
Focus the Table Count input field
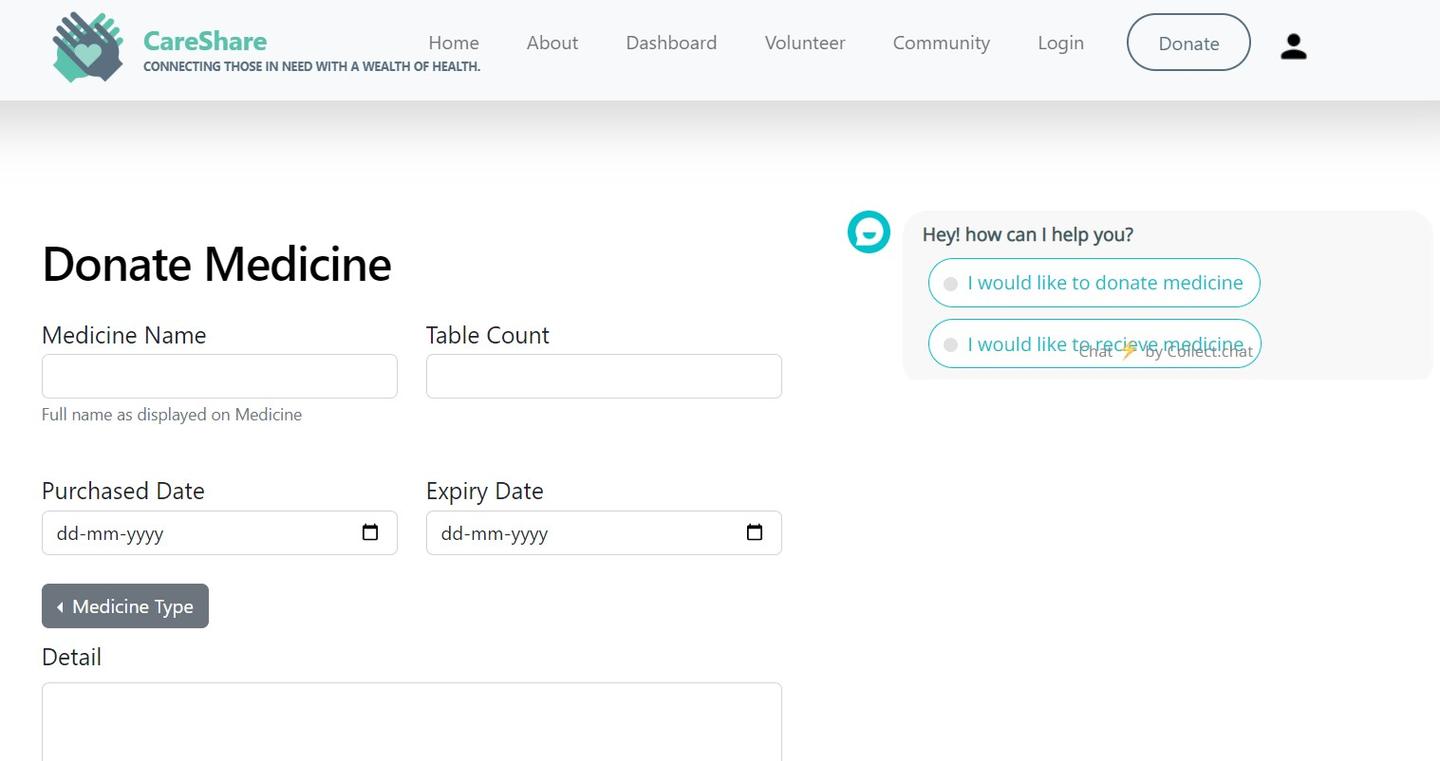coord(603,376)
